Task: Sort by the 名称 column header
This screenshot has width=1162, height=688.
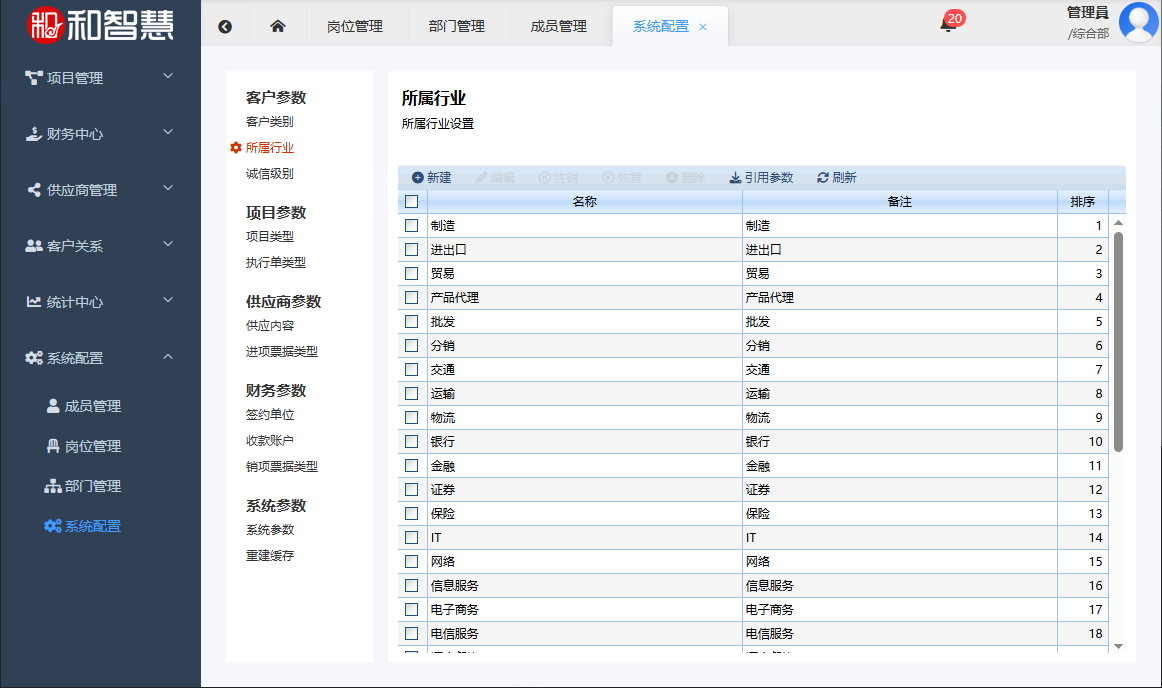Action: [584, 201]
